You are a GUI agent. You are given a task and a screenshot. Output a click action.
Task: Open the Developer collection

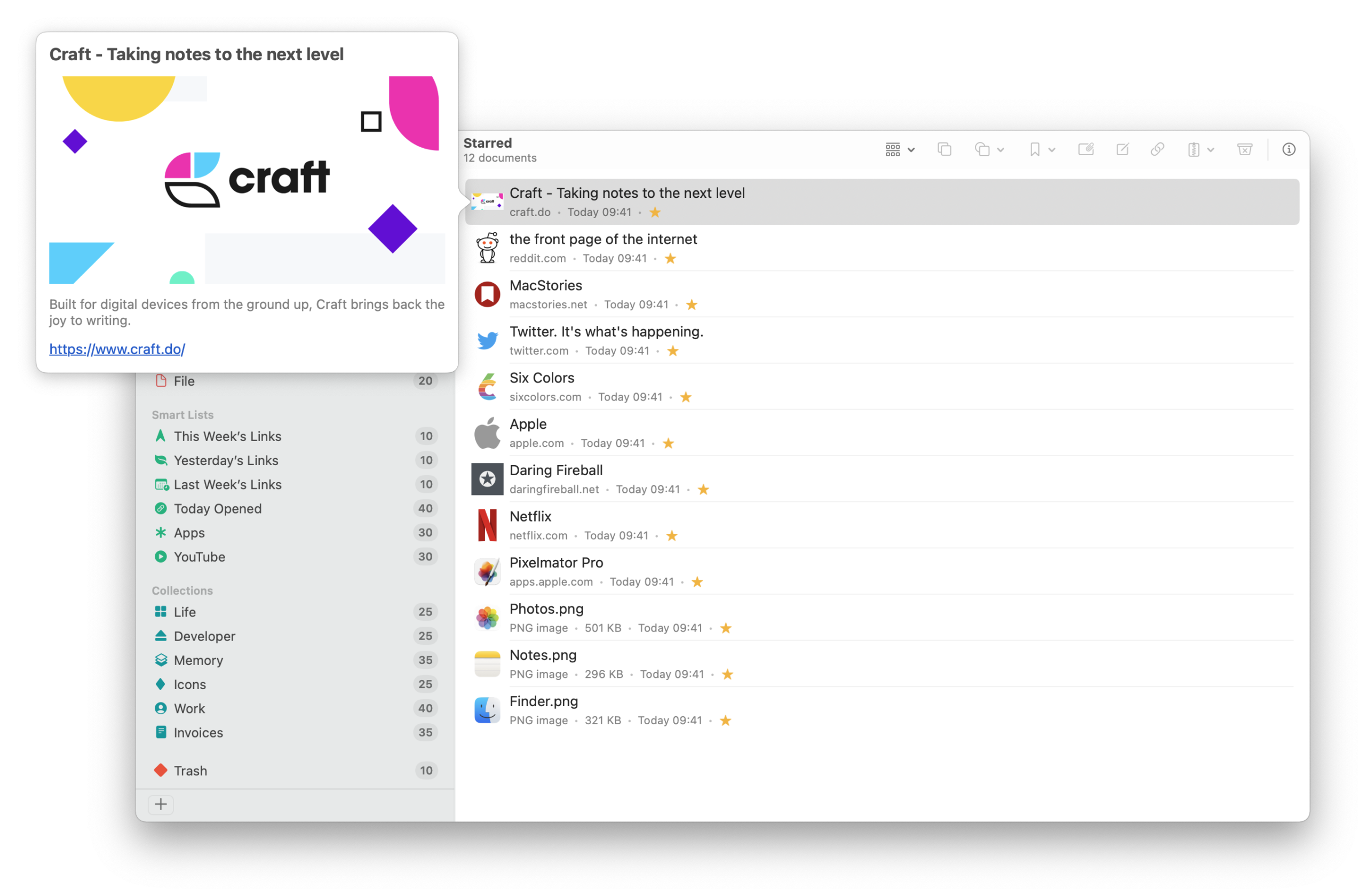[295, 636]
